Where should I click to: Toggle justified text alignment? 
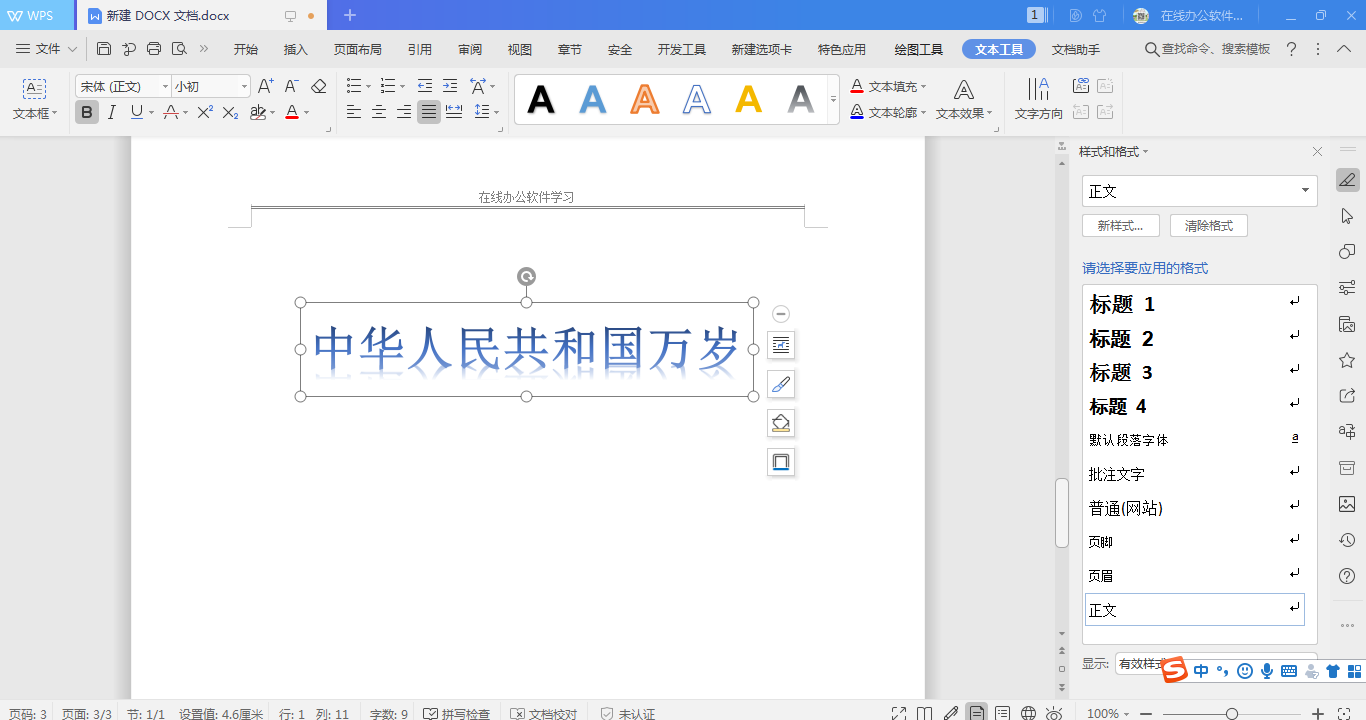pos(429,113)
